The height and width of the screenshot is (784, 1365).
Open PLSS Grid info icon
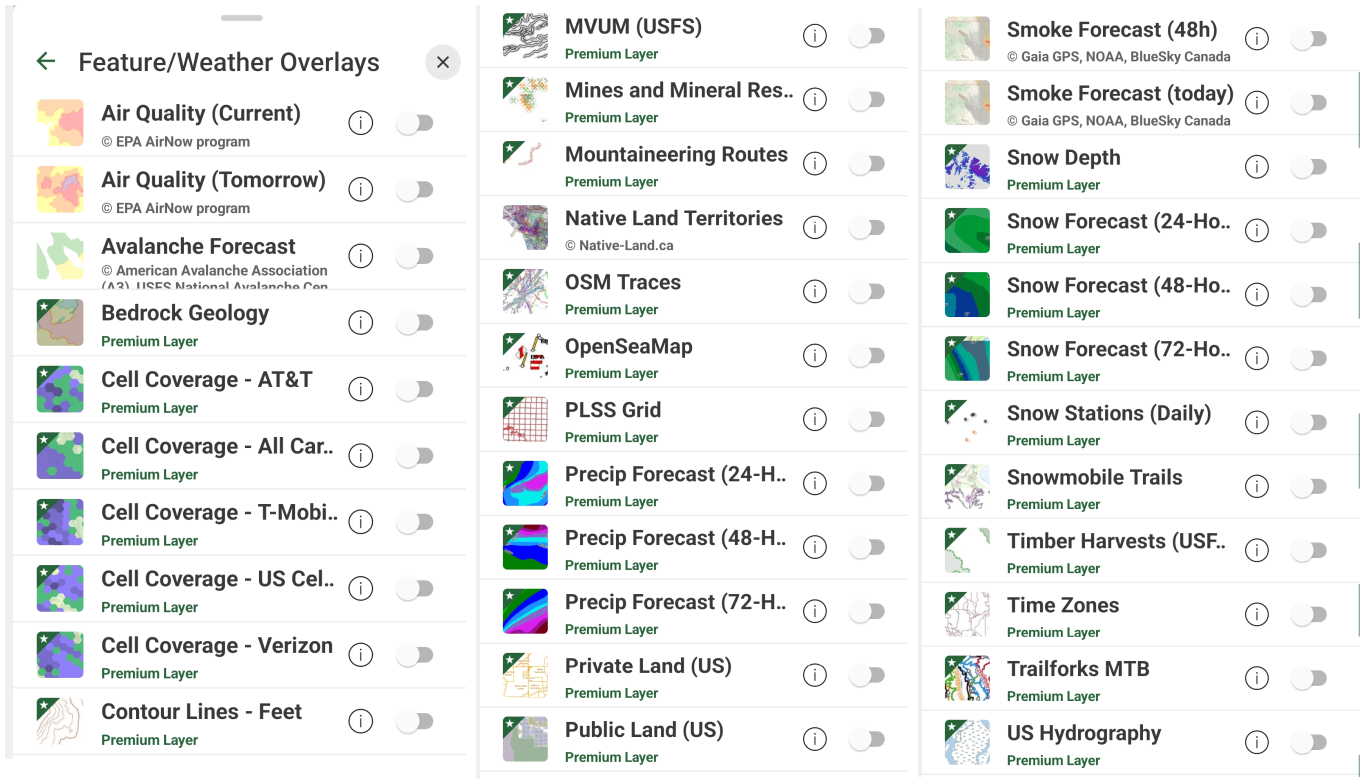(815, 420)
